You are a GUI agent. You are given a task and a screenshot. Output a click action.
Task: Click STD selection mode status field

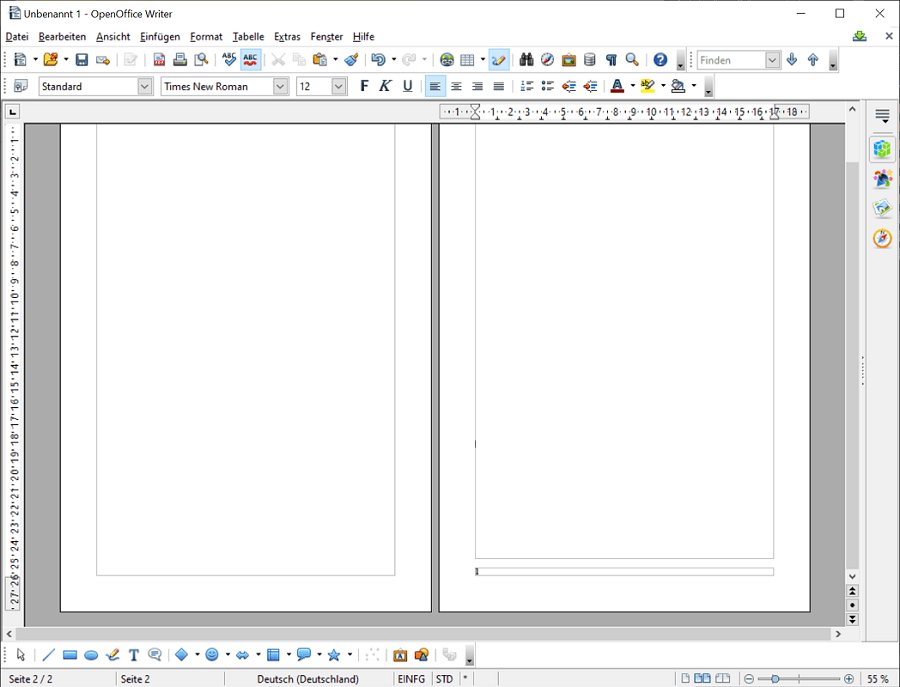(444, 679)
